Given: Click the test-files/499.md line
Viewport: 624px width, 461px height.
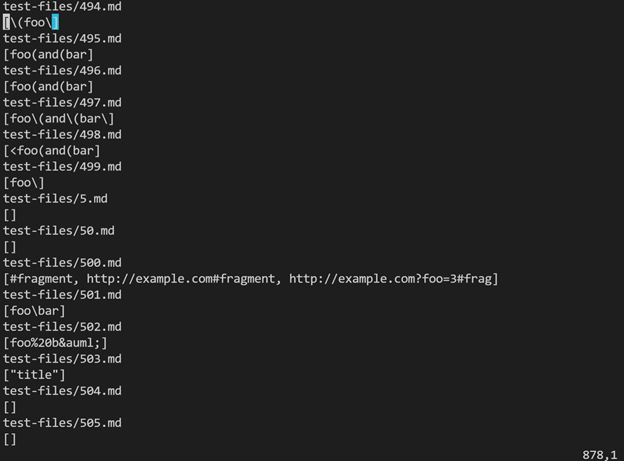Looking at the screenshot, I should [x=62, y=167].
